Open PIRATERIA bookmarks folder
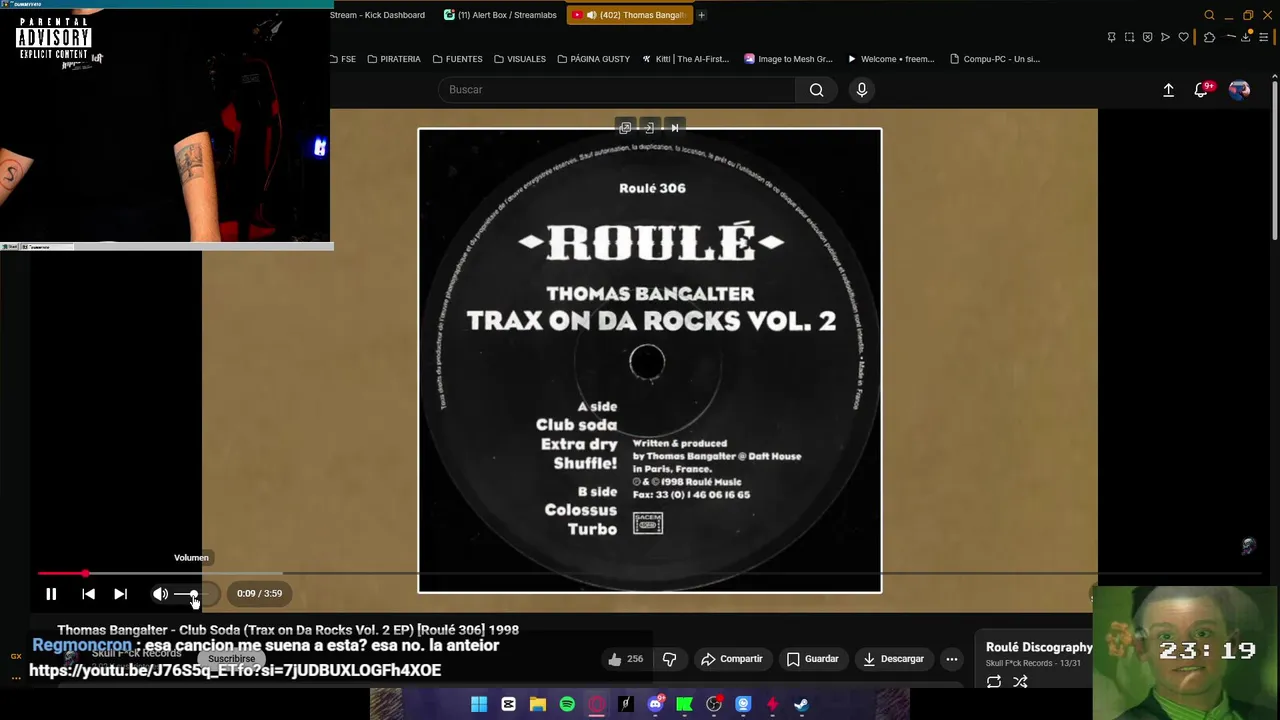The height and width of the screenshot is (720, 1280). [394, 59]
